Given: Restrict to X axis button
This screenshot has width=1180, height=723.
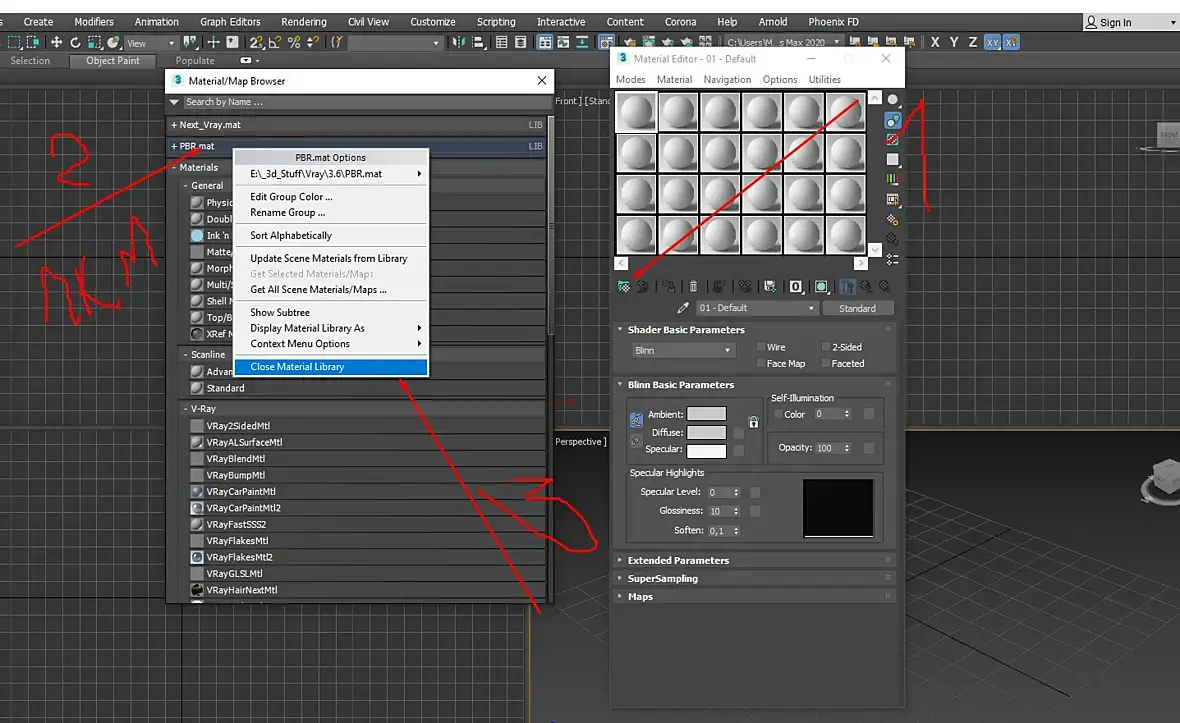Looking at the screenshot, I should (935, 42).
